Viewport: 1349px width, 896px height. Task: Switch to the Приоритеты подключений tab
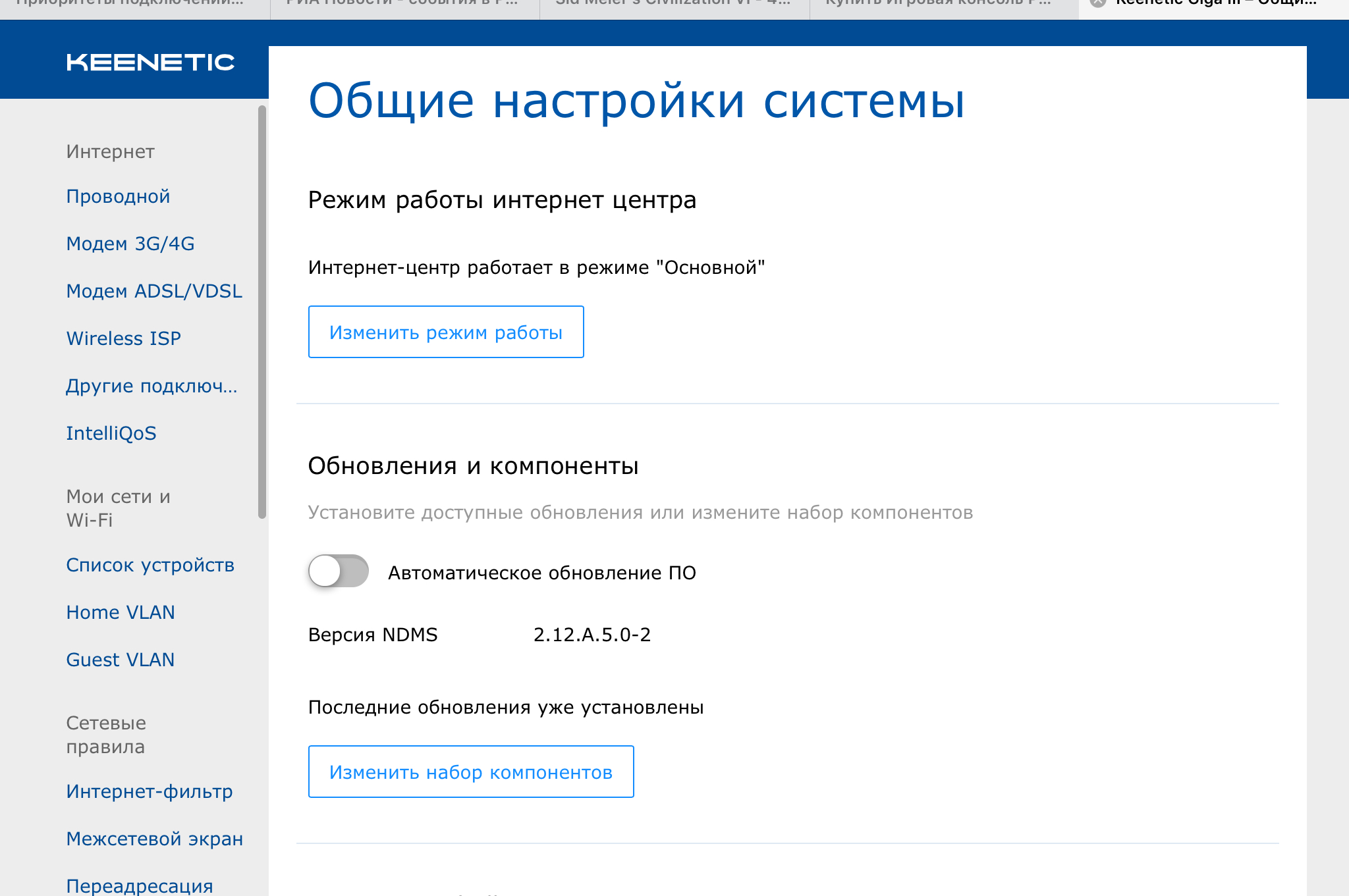[134, 9]
